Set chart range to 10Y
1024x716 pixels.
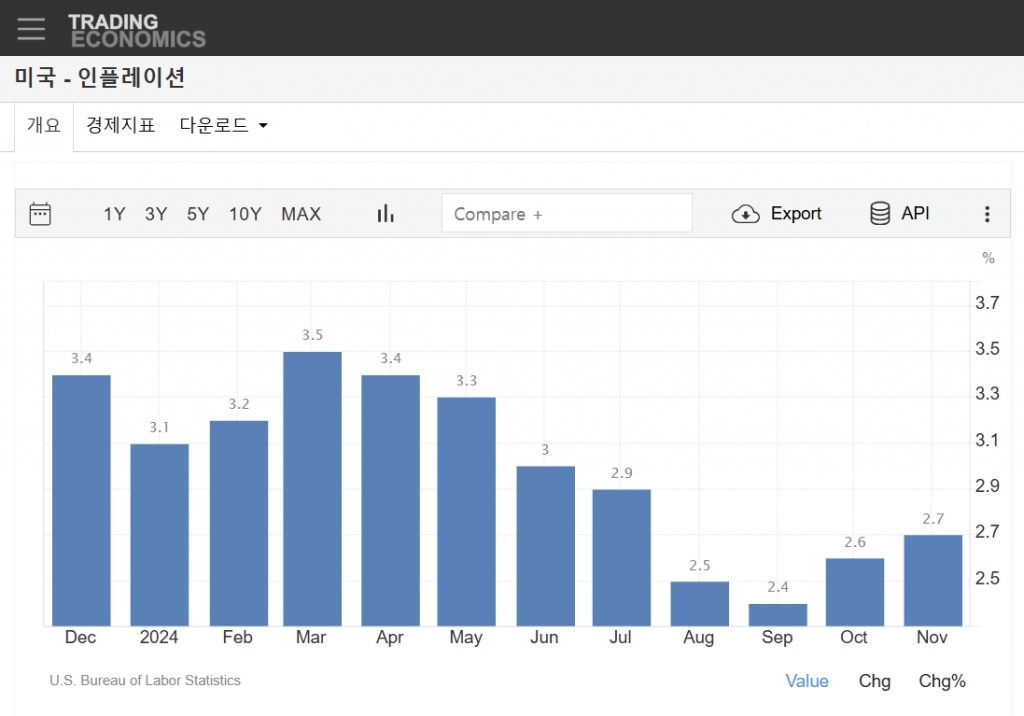click(x=245, y=214)
